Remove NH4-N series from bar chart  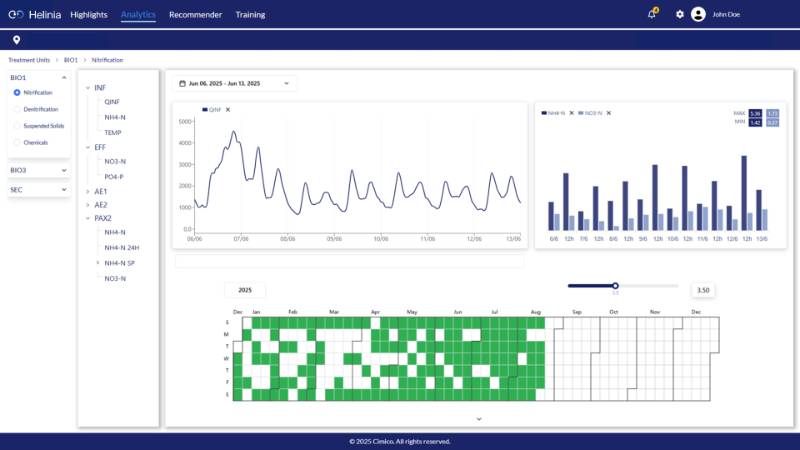[x=570, y=113]
